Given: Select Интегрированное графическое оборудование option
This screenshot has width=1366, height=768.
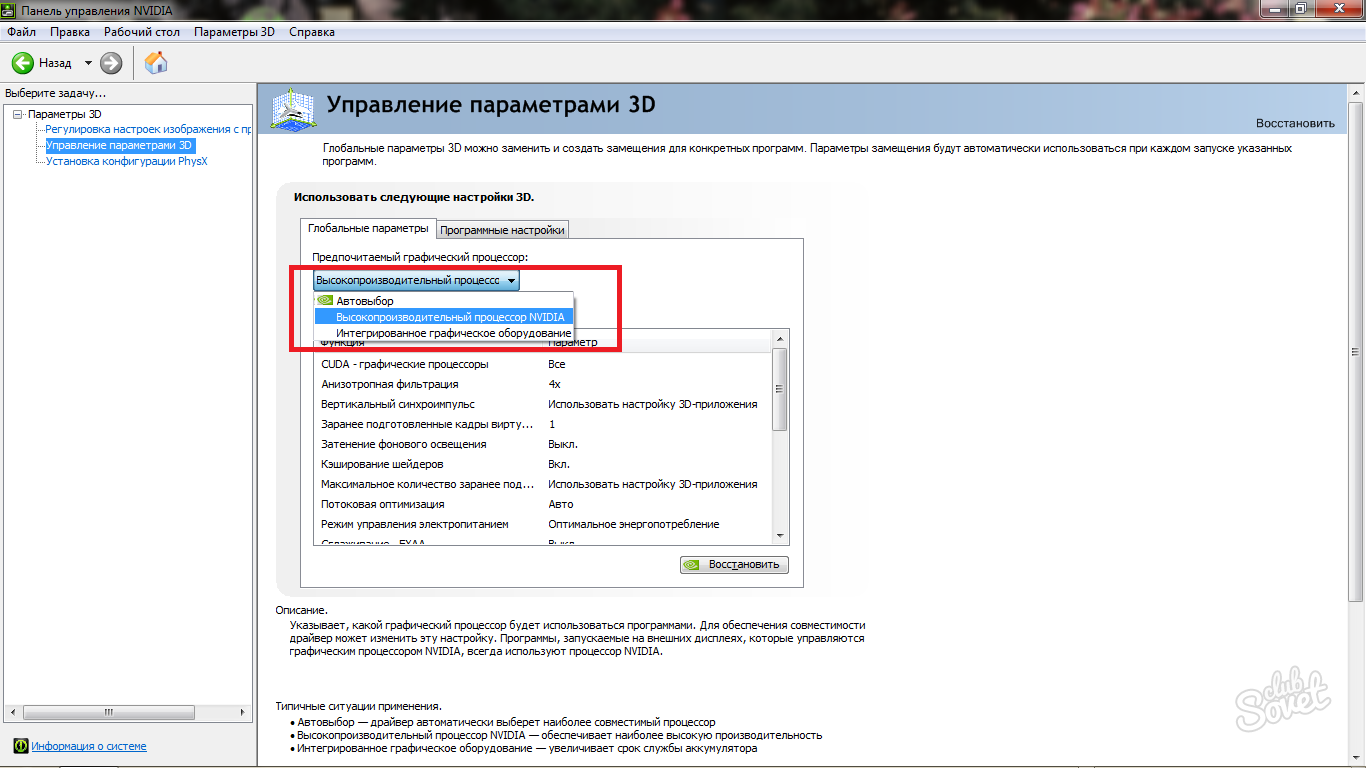Looking at the screenshot, I should [453, 332].
